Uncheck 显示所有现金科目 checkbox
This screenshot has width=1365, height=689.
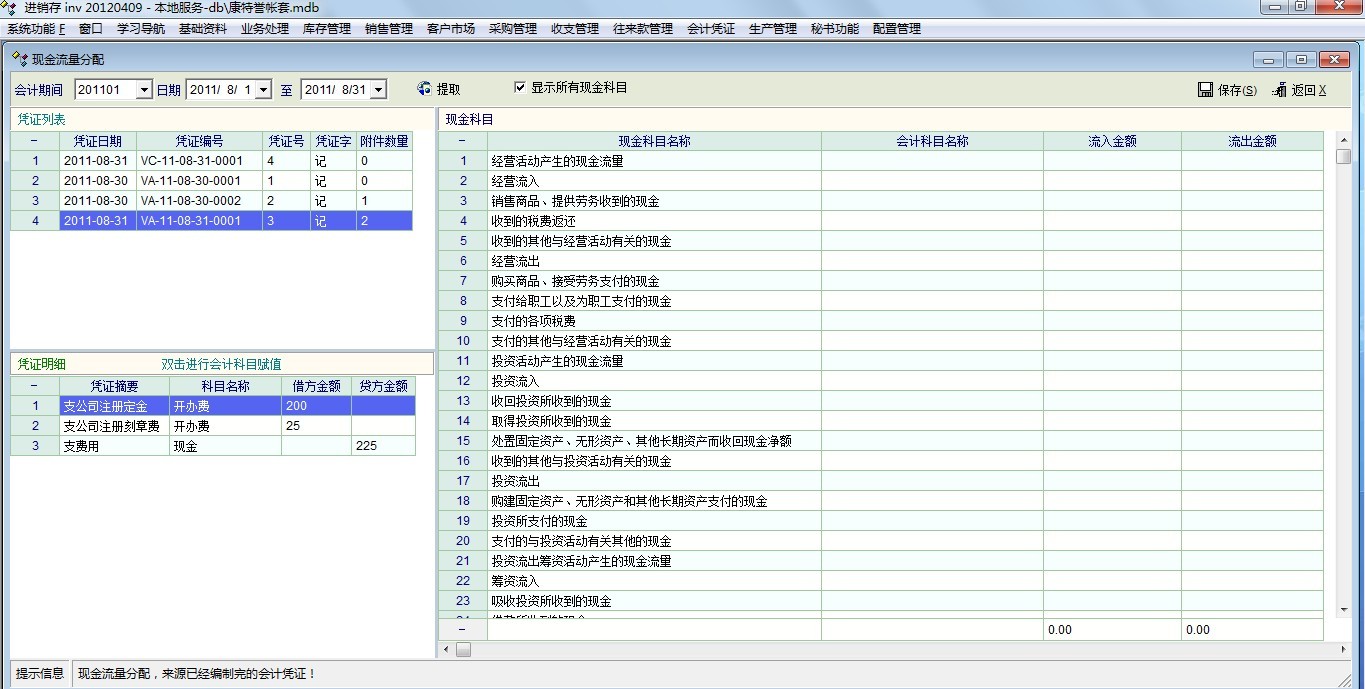520,88
